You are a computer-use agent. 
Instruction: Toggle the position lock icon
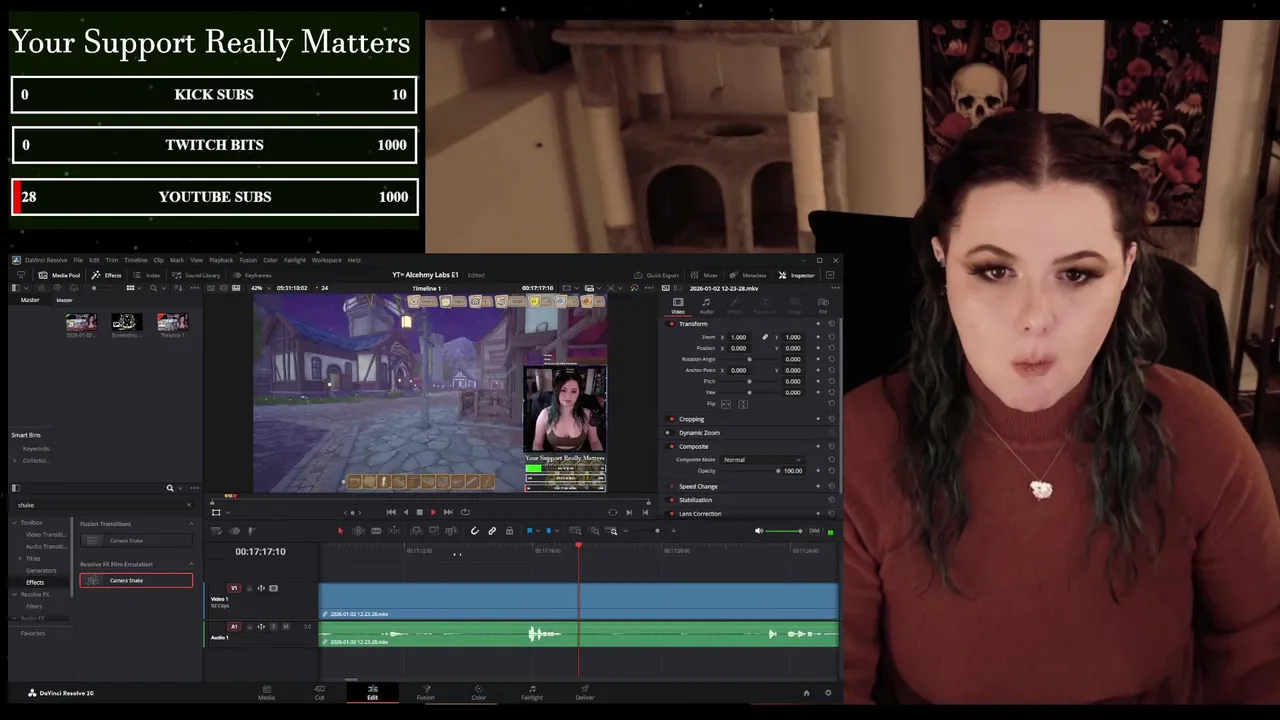(509, 531)
